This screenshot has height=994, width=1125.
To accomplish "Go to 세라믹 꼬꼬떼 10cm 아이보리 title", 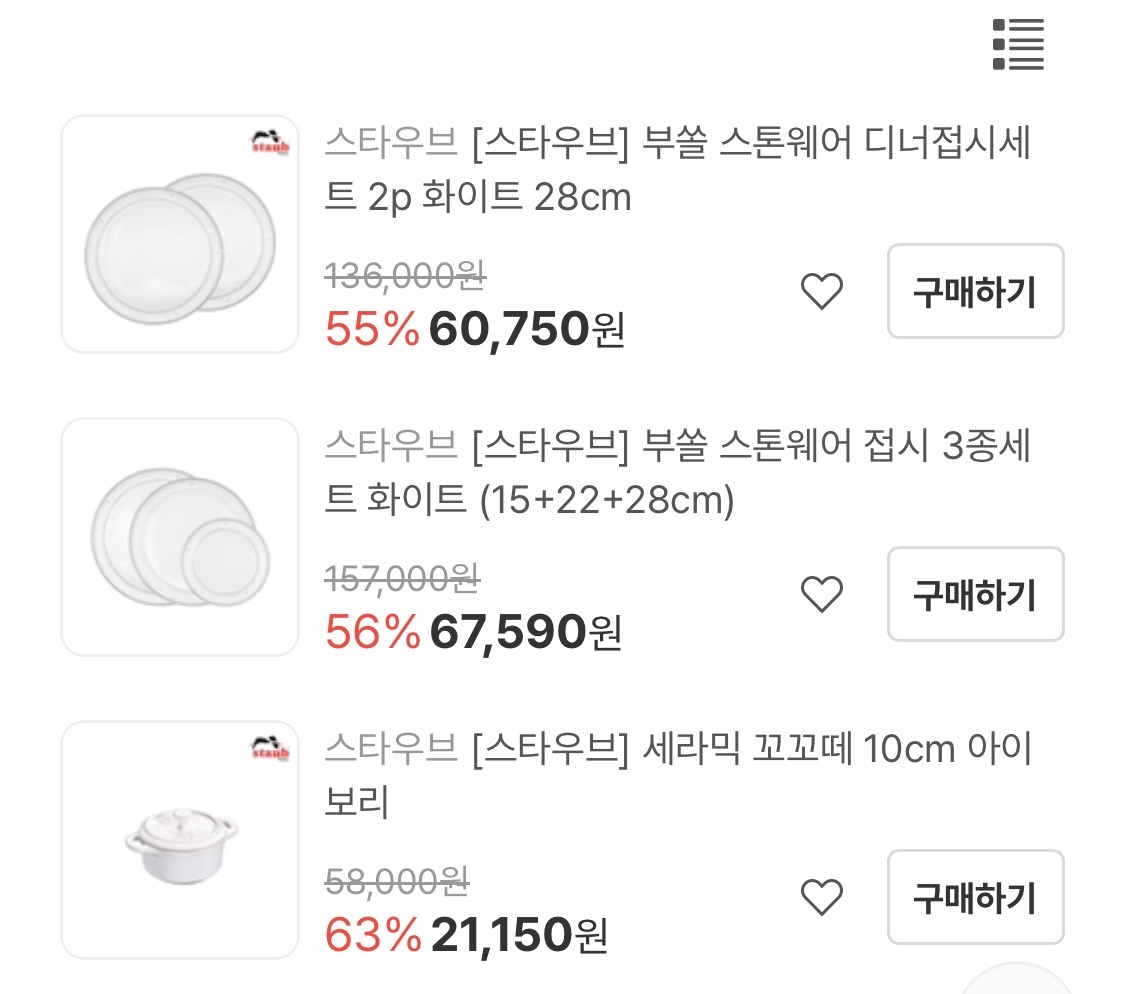I will 750,750.
